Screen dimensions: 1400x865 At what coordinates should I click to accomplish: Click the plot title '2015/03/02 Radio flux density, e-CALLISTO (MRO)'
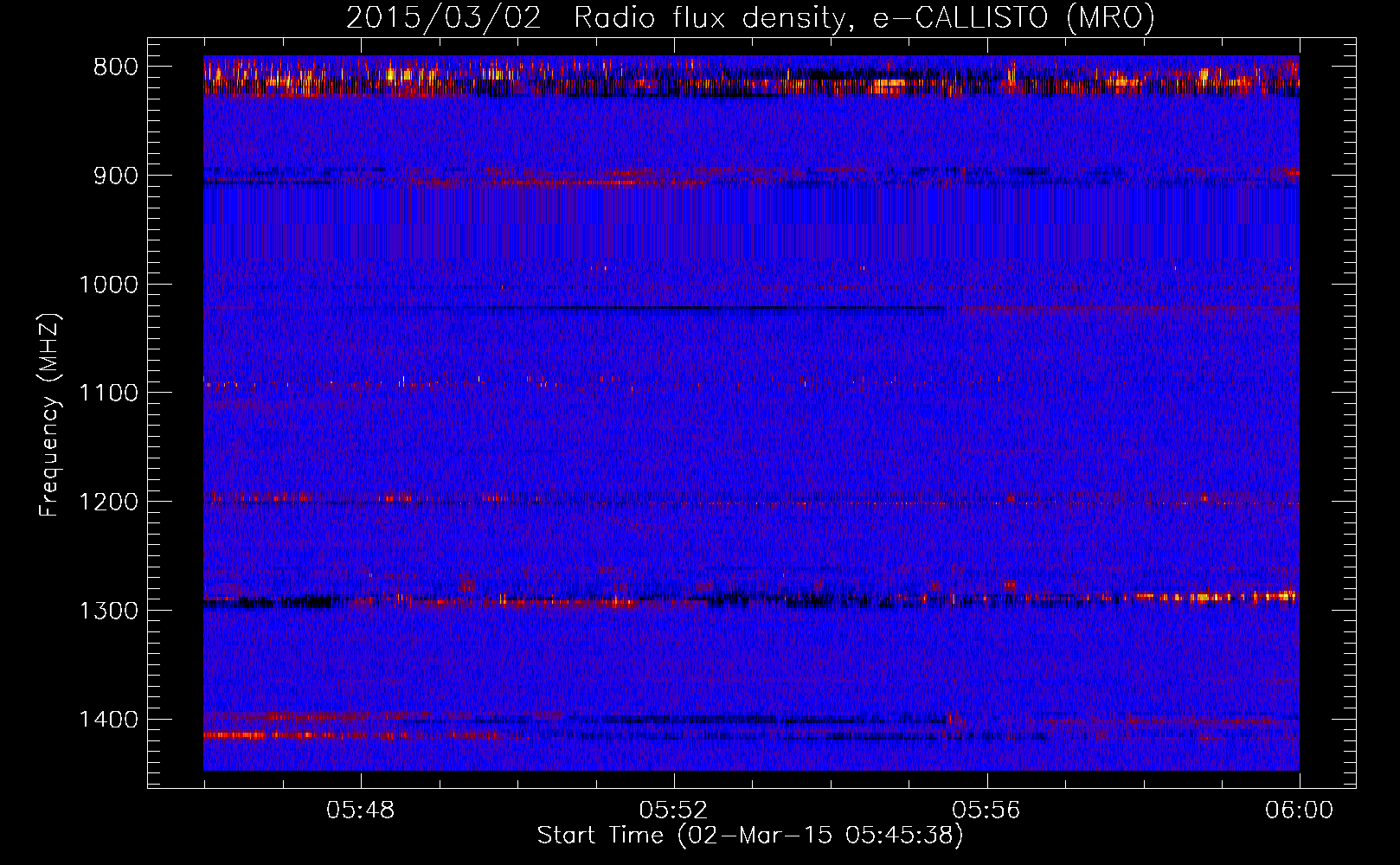point(750,17)
